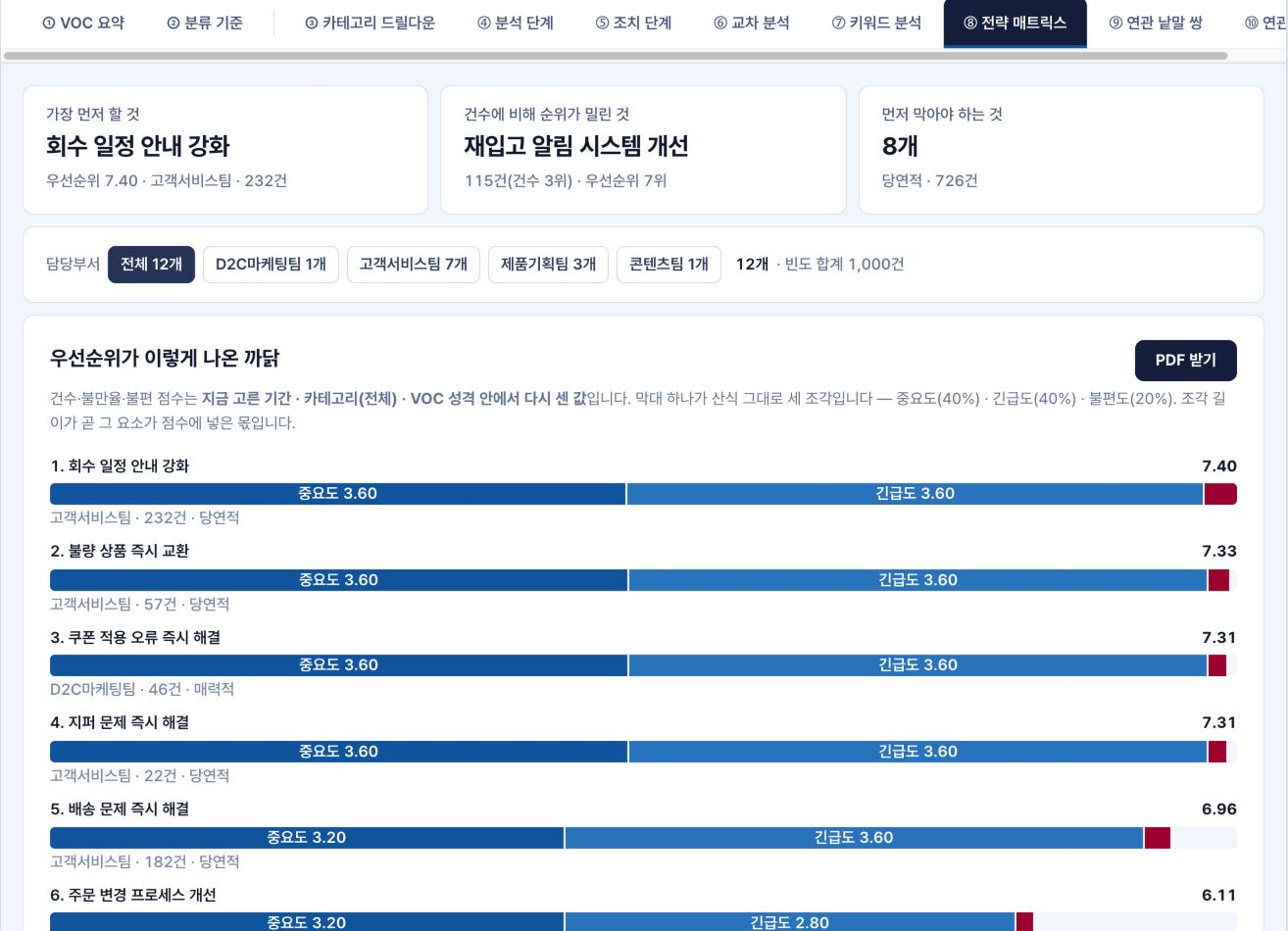Click the 7.40 score of 회수 일정 안내 강화
Viewport: 1288px width, 931px height.
click(1219, 465)
